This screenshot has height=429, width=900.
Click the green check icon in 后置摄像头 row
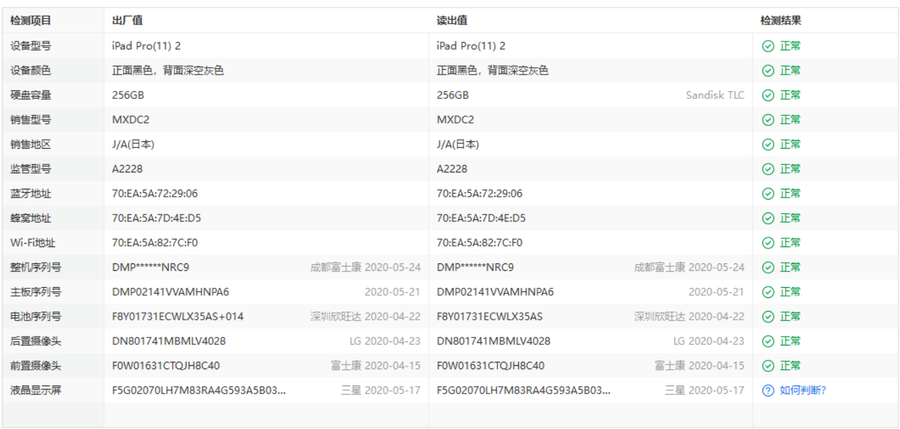768,341
